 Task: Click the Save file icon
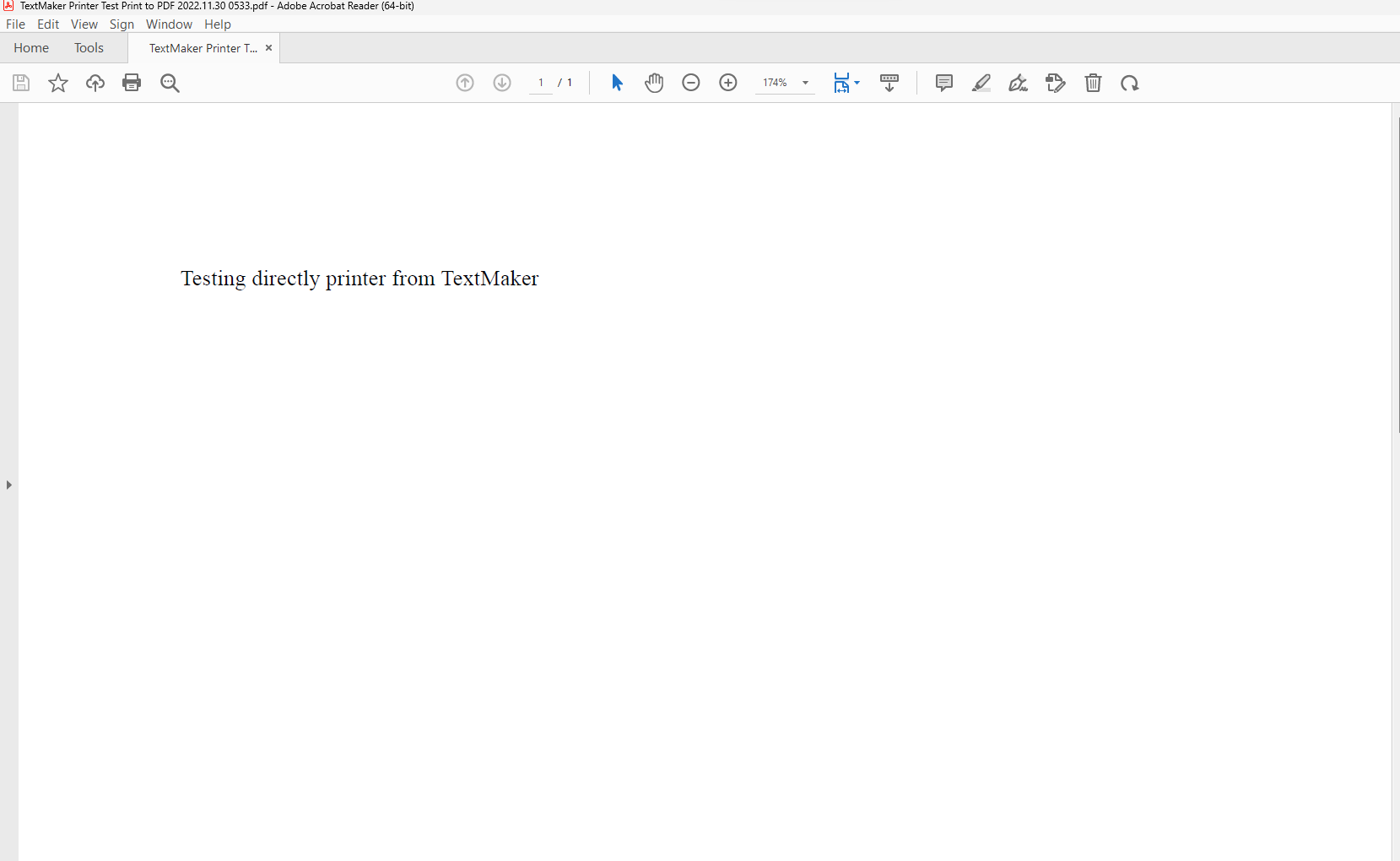point(21,83)
